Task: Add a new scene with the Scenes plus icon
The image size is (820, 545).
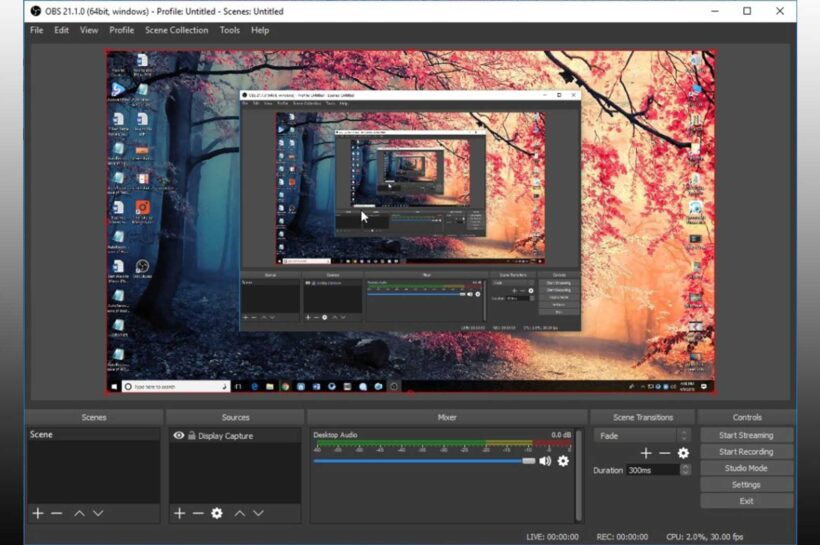Action: pyautogui.click(x=38, y=514)
